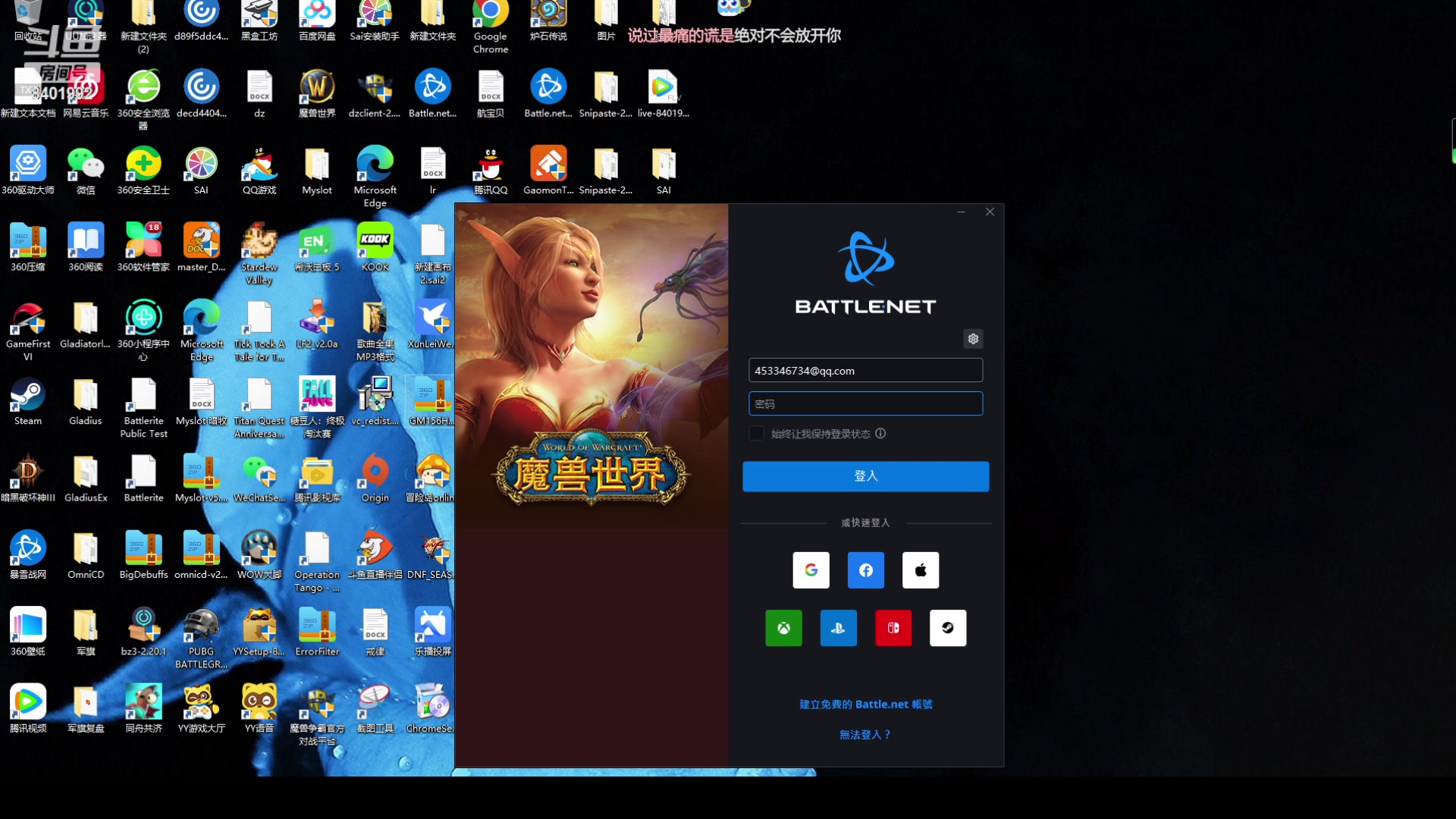
Task: Select the Battlerite Public Test shortcut
Action: pyautogui.click(x=143, y=408)
